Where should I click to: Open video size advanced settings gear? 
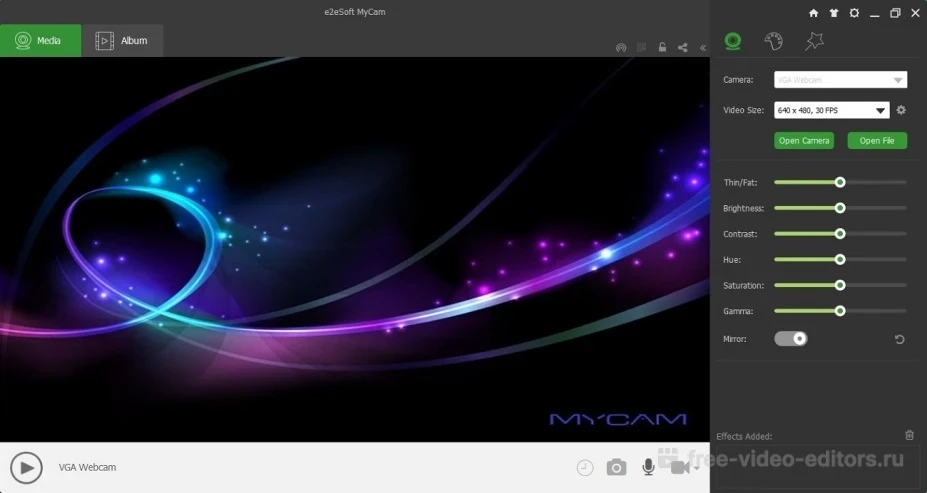[x=901, y=110]
